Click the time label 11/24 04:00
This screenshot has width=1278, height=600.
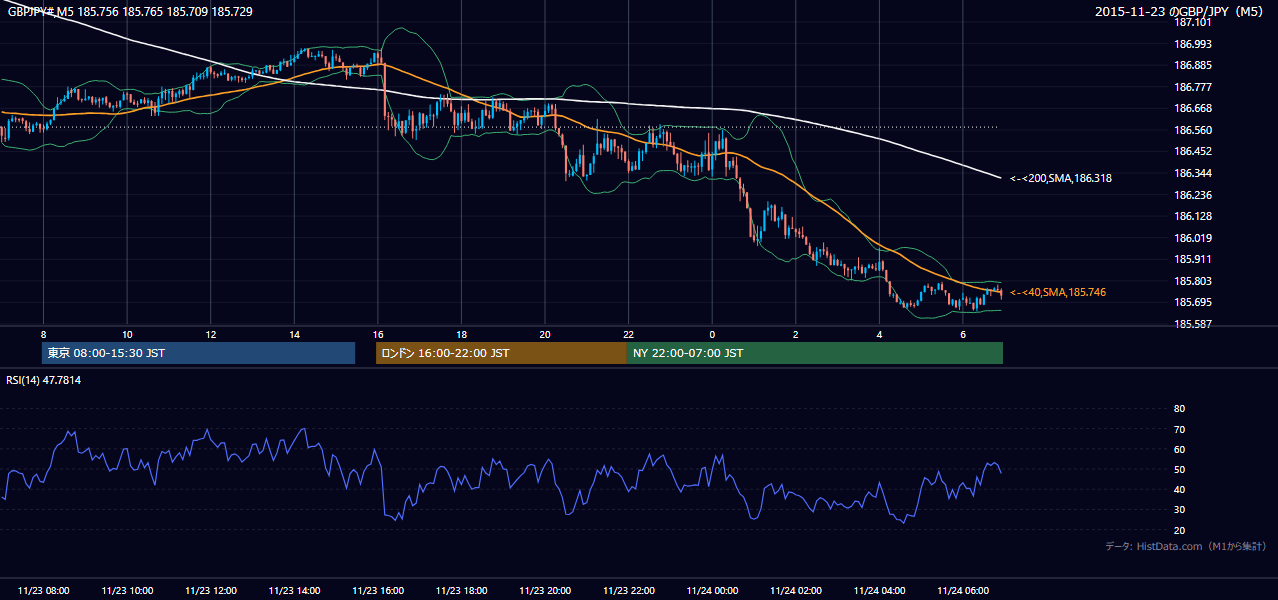click(x=879, y=591)
